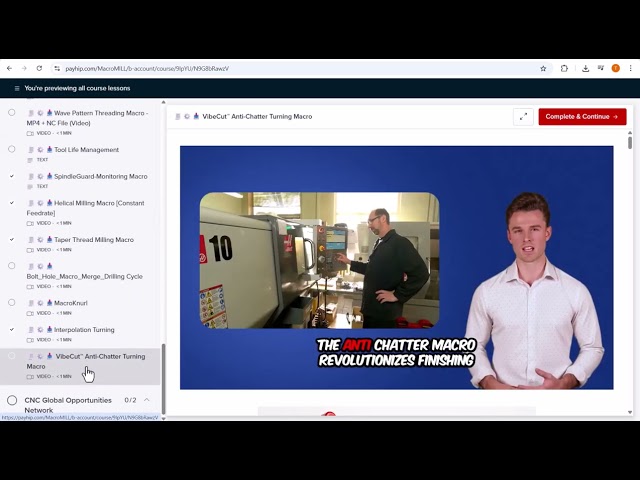
Task: Click video icon under VibeCut sidebar lesson
Action: (x=30, y=376)
